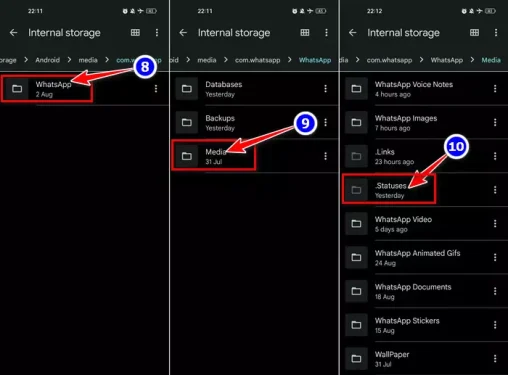Go to Android in first screen breadcrumb
The height and width of the screenshot is (375, 508).
coord(48,60)
